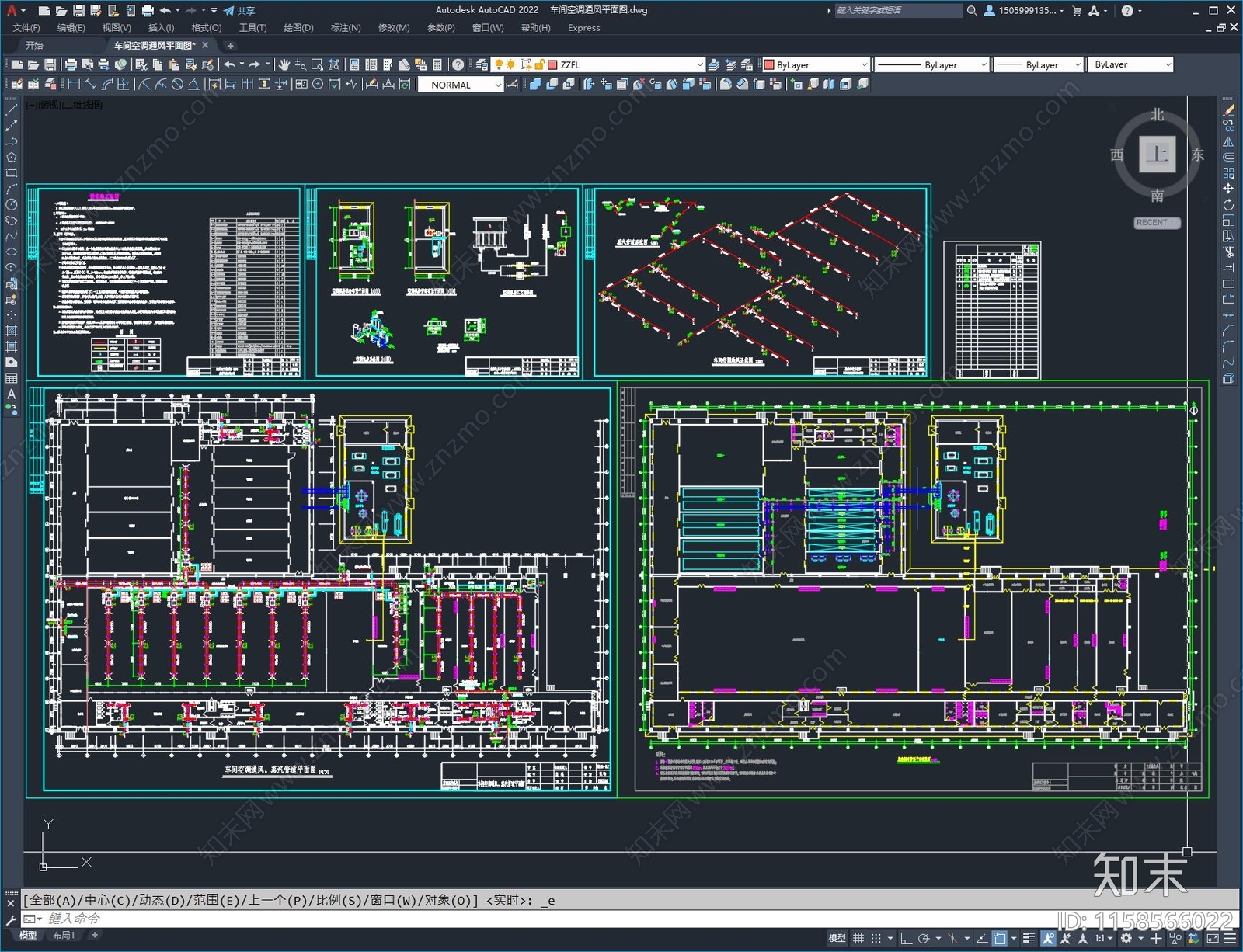
Task: Click the Linear dimension tool icon
Action: coord(74,85)
